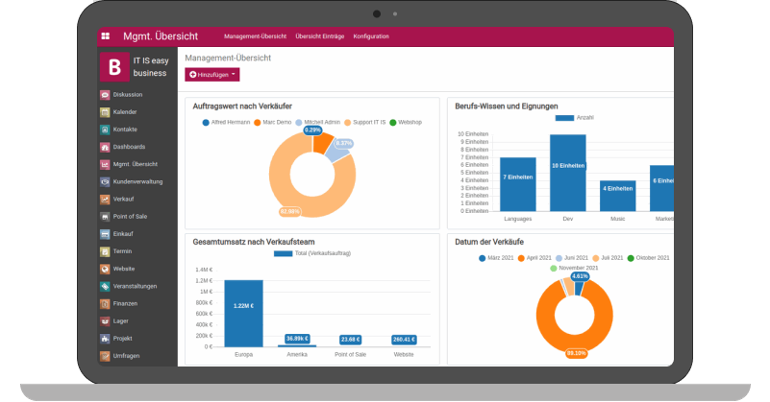The image size is (770, 402).
Task: Open the Konfiguration menu
Action: (371, 37)
